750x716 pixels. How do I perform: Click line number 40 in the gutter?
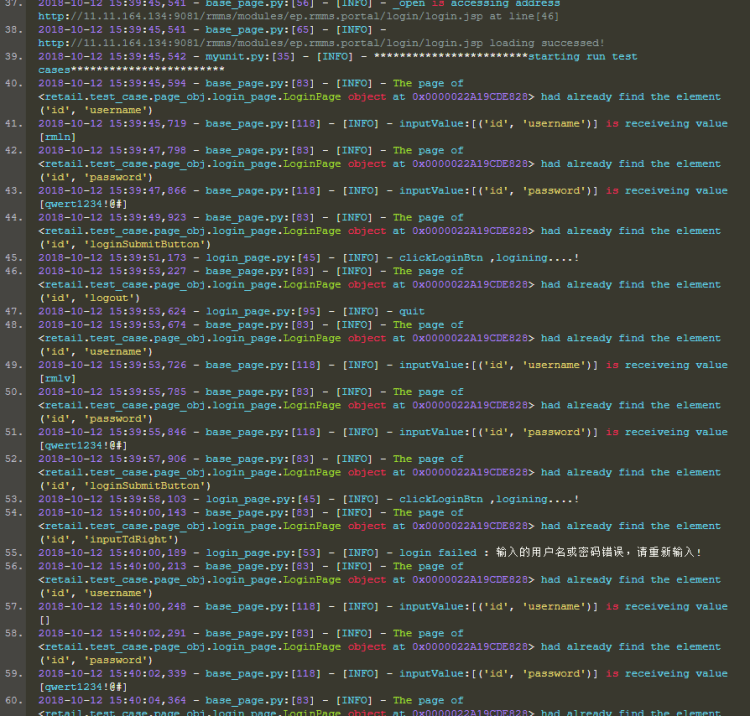[13, 83]
